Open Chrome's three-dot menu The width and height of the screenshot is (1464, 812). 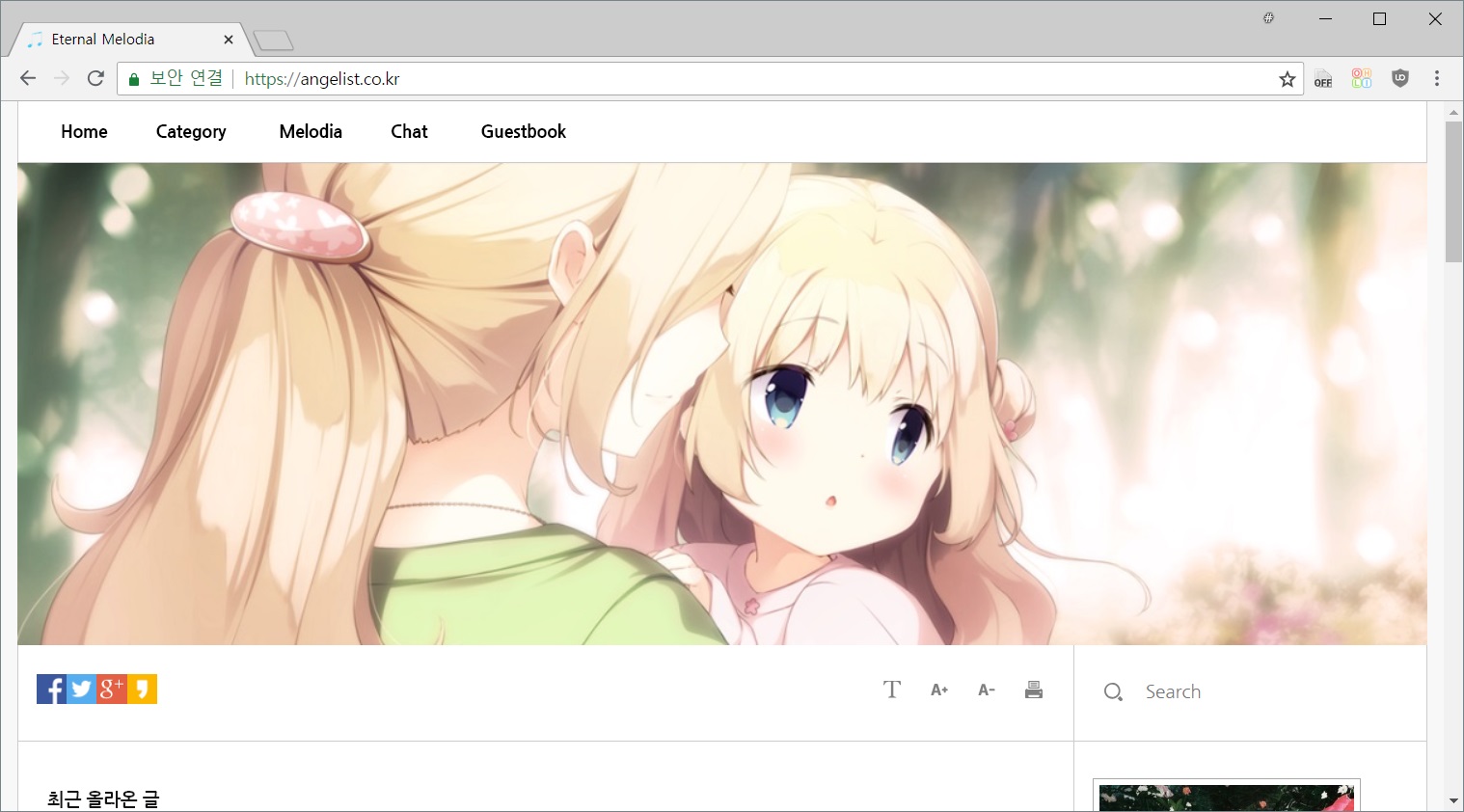1437,79
